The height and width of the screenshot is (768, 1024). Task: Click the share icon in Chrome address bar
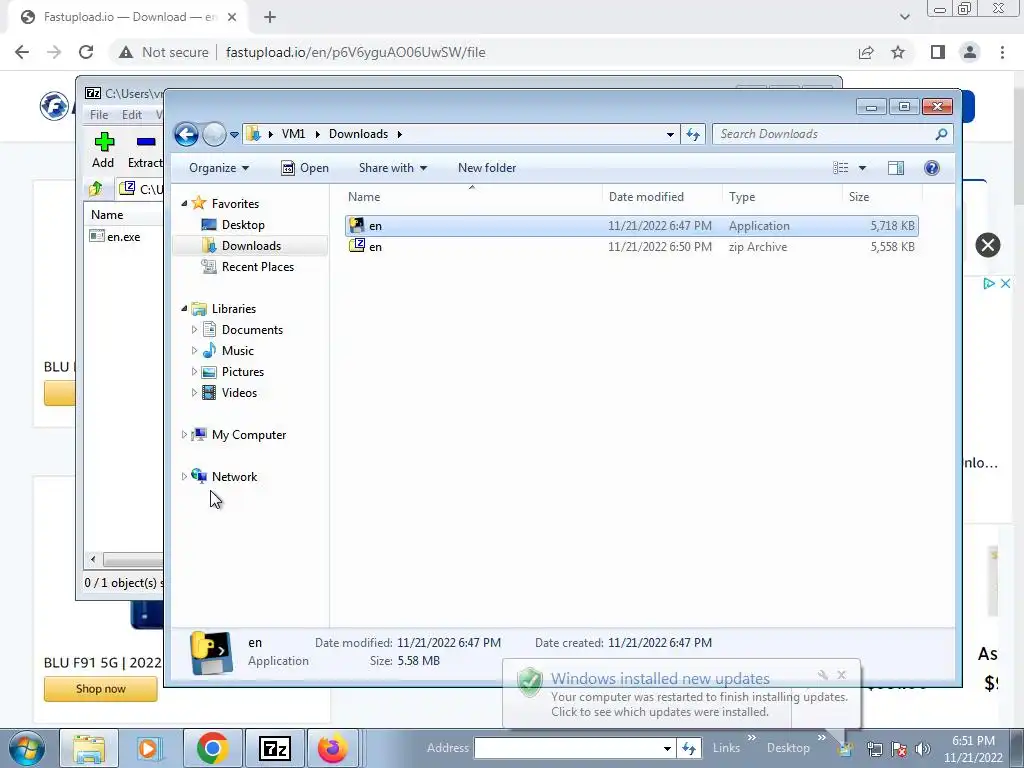pos(866,52)
